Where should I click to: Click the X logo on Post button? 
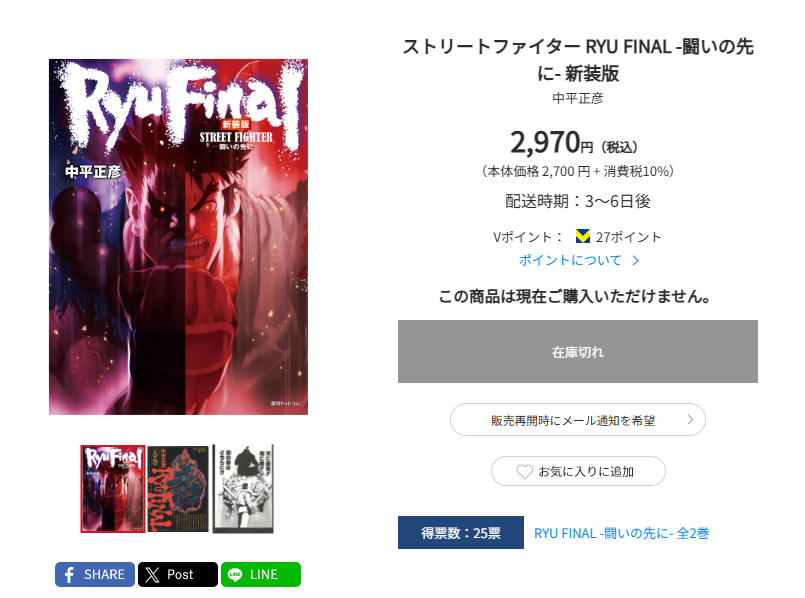[x=152, y=574]
